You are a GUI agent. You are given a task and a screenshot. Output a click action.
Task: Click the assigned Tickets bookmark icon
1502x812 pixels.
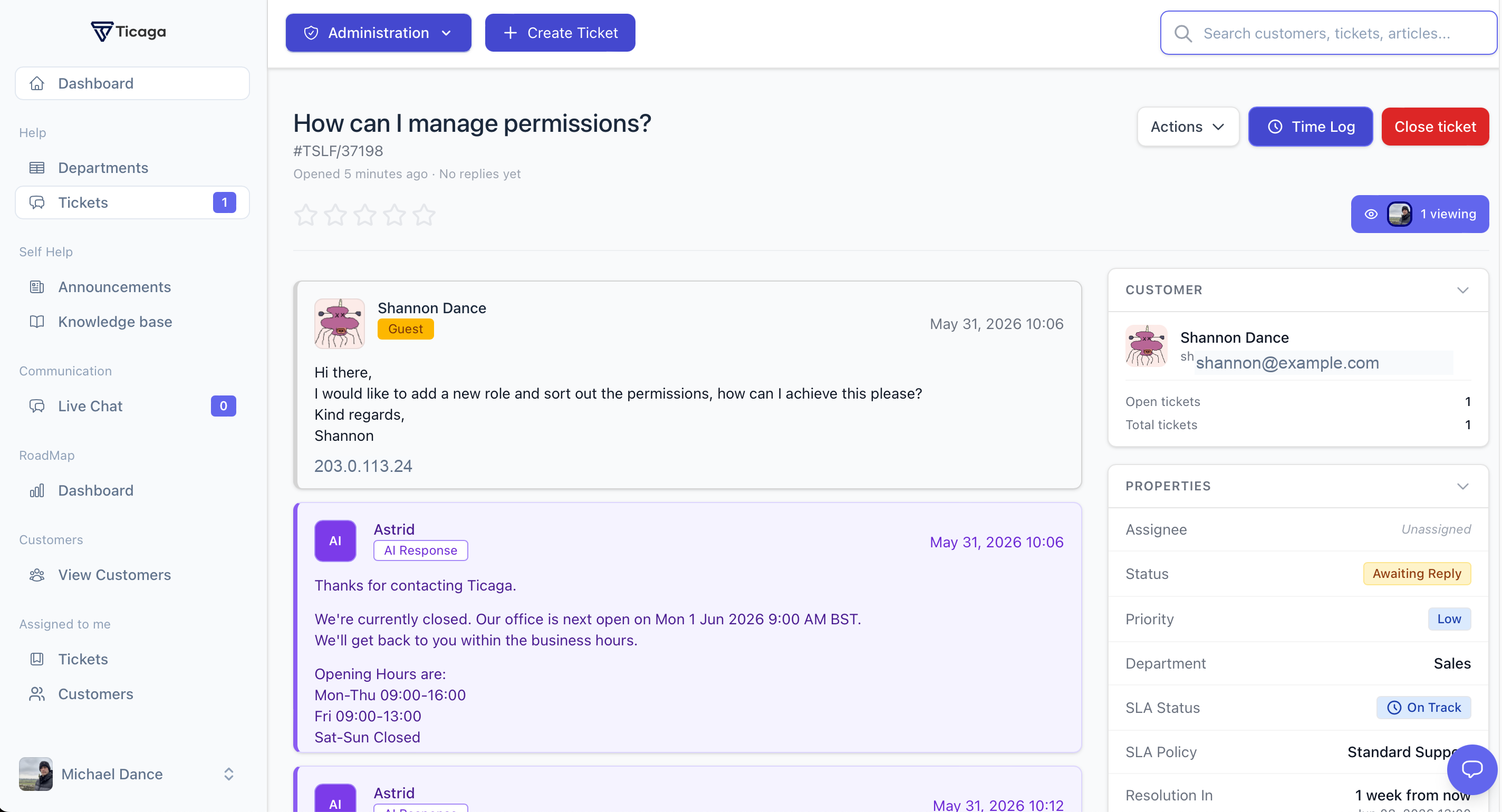(37, 659)
